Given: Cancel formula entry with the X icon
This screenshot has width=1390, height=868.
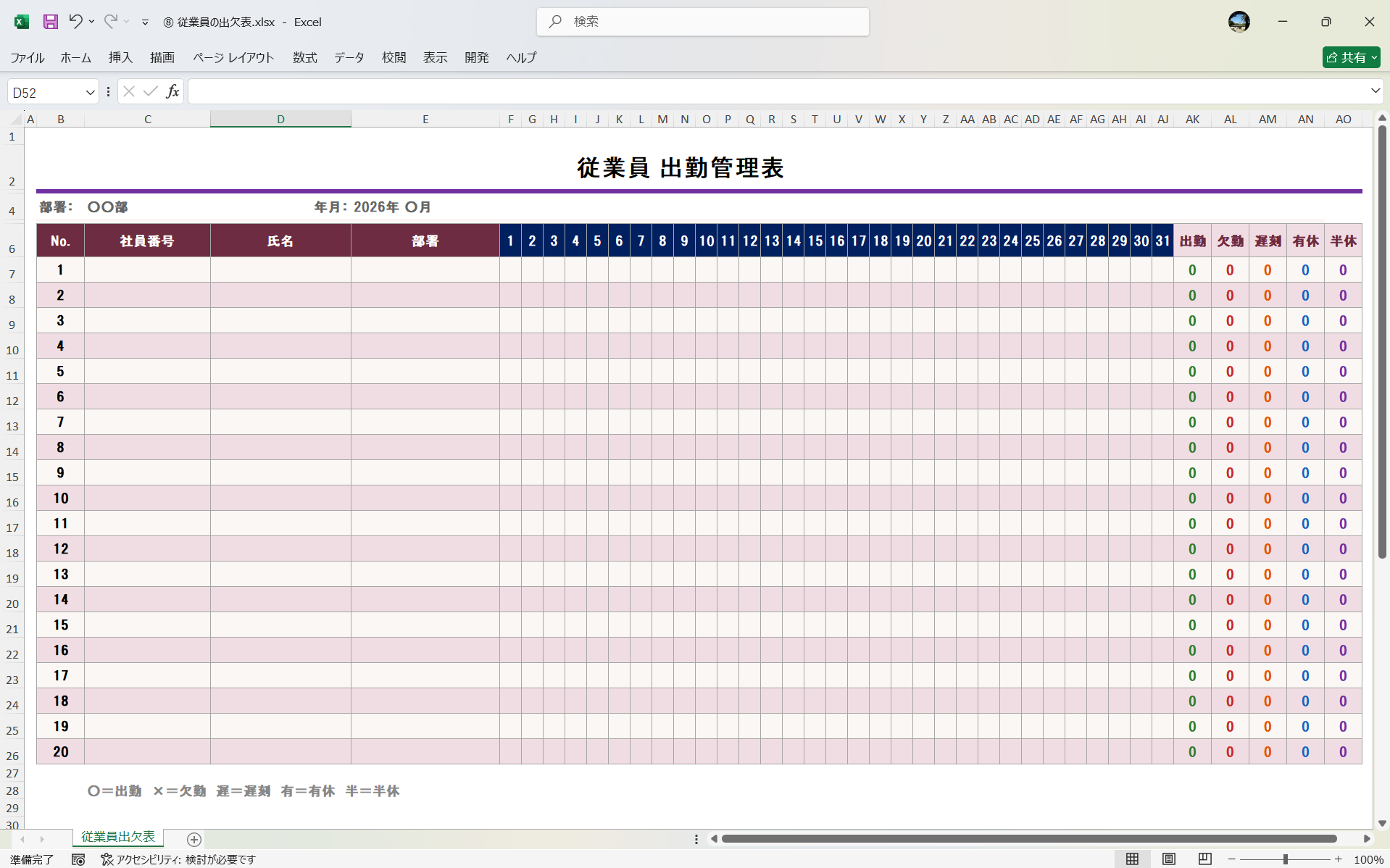Looking at the screenshot, I should coord(128,91).
